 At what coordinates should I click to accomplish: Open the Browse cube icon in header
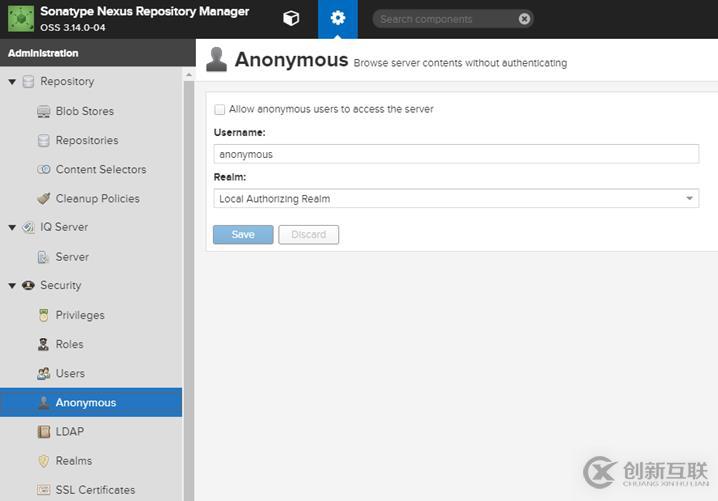pos(291,18)
